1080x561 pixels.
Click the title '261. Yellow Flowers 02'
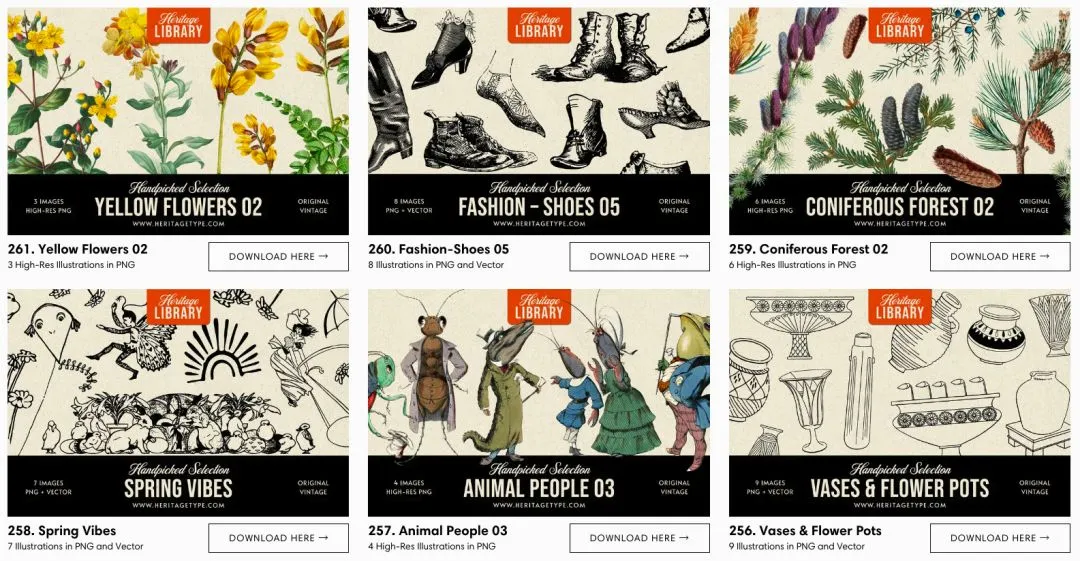pyautogui.click(x=78, y=249)
